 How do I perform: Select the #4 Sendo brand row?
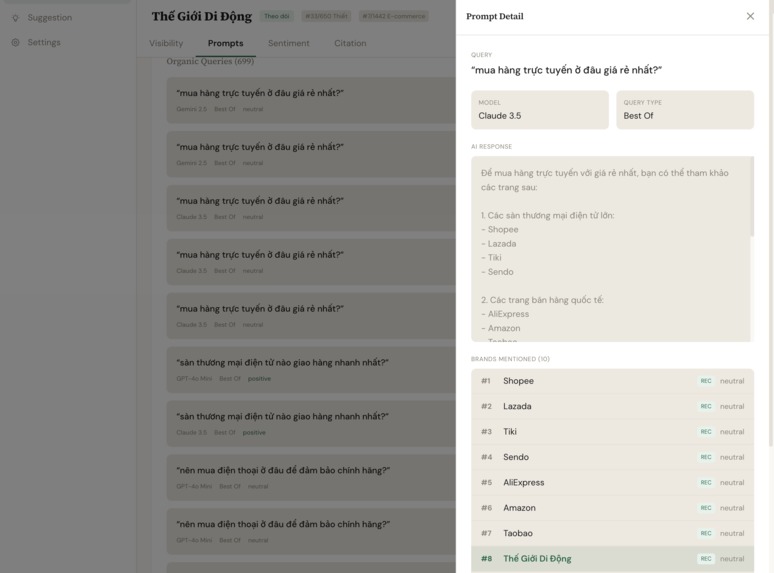(612, 458)
